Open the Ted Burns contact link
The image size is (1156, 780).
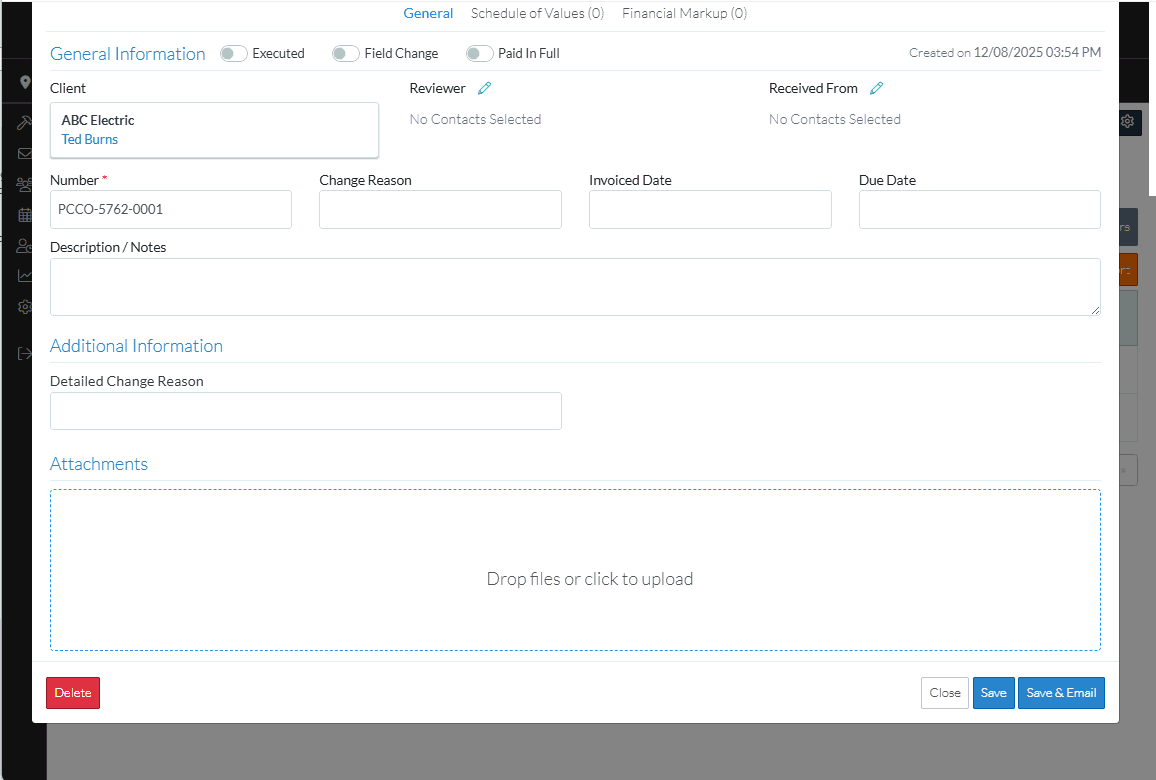(90, 139)
